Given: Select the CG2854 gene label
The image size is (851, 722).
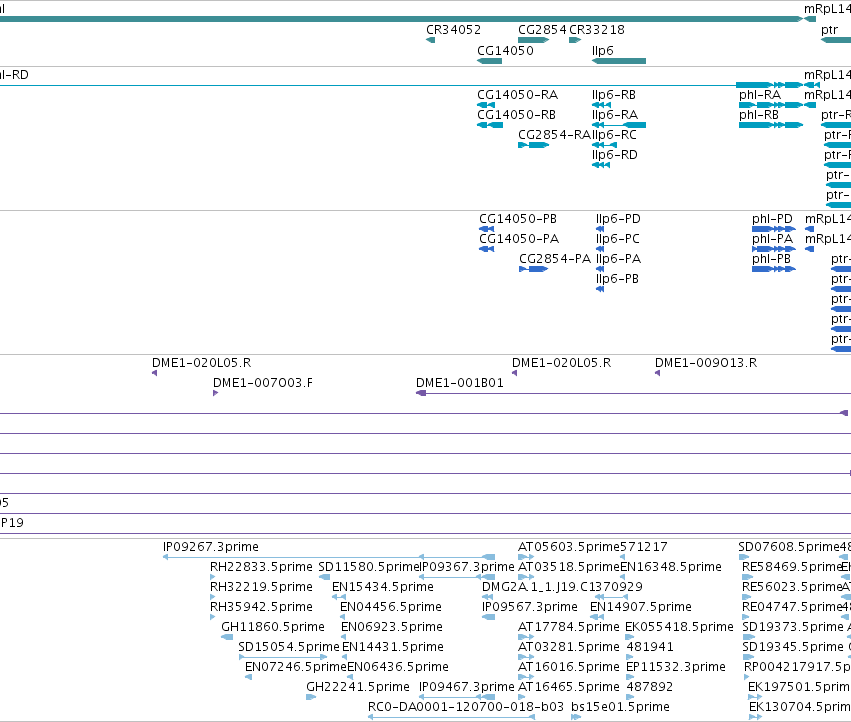Looking at the screenshot, I should click(542, 30).
